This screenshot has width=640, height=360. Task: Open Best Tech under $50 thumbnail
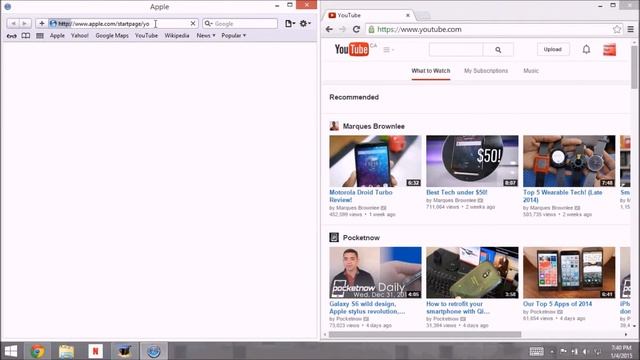pos(472,161)
